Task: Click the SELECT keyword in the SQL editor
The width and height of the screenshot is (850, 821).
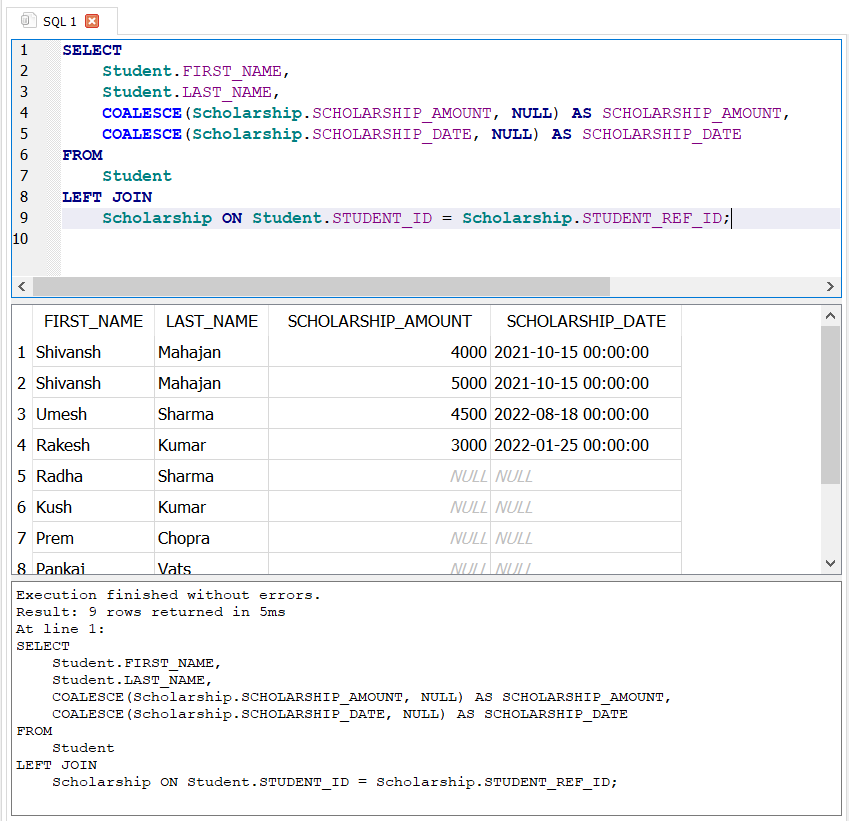Action: click(x=92, y=50)
